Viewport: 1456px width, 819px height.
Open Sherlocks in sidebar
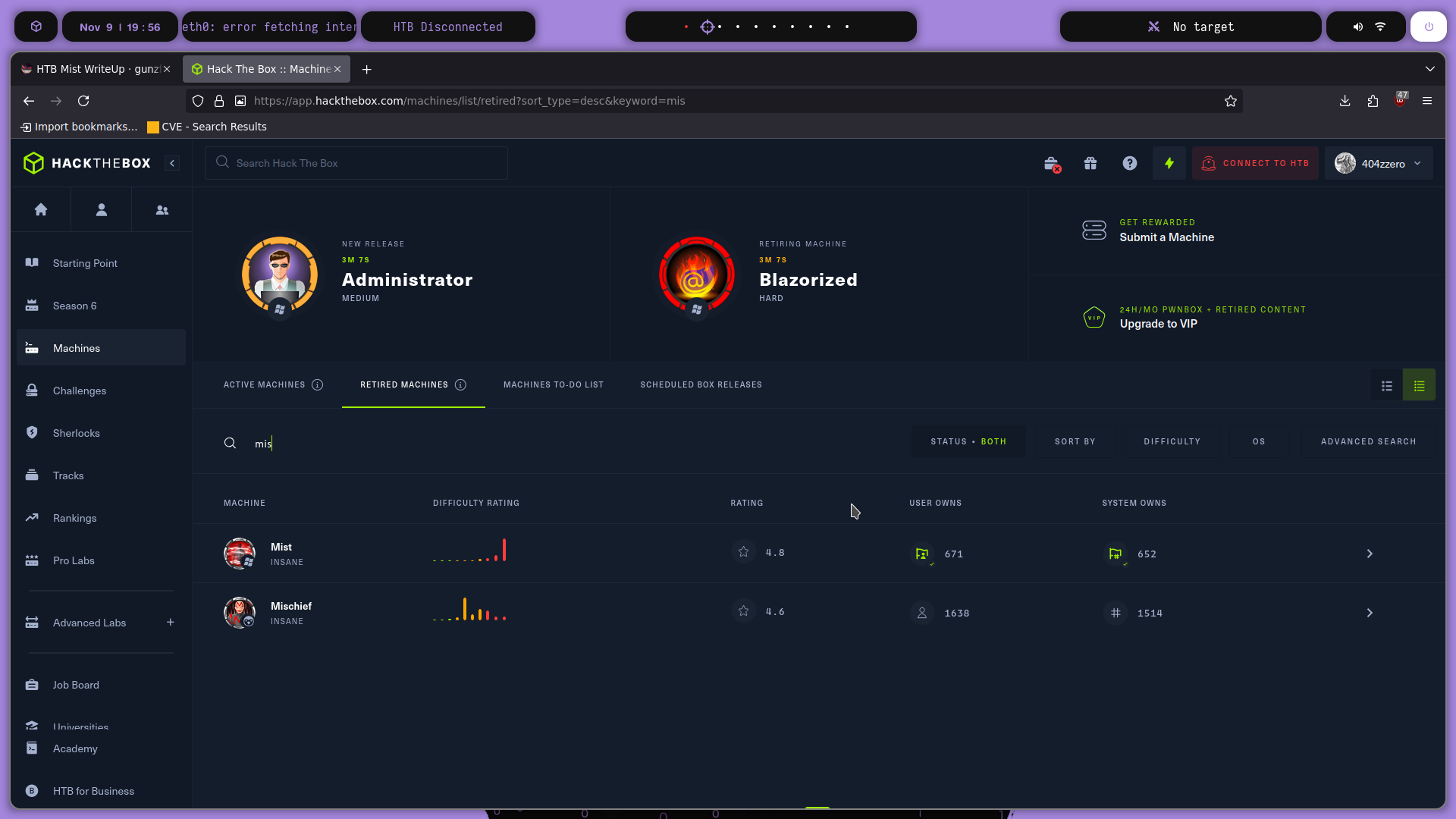coord(101,433)
